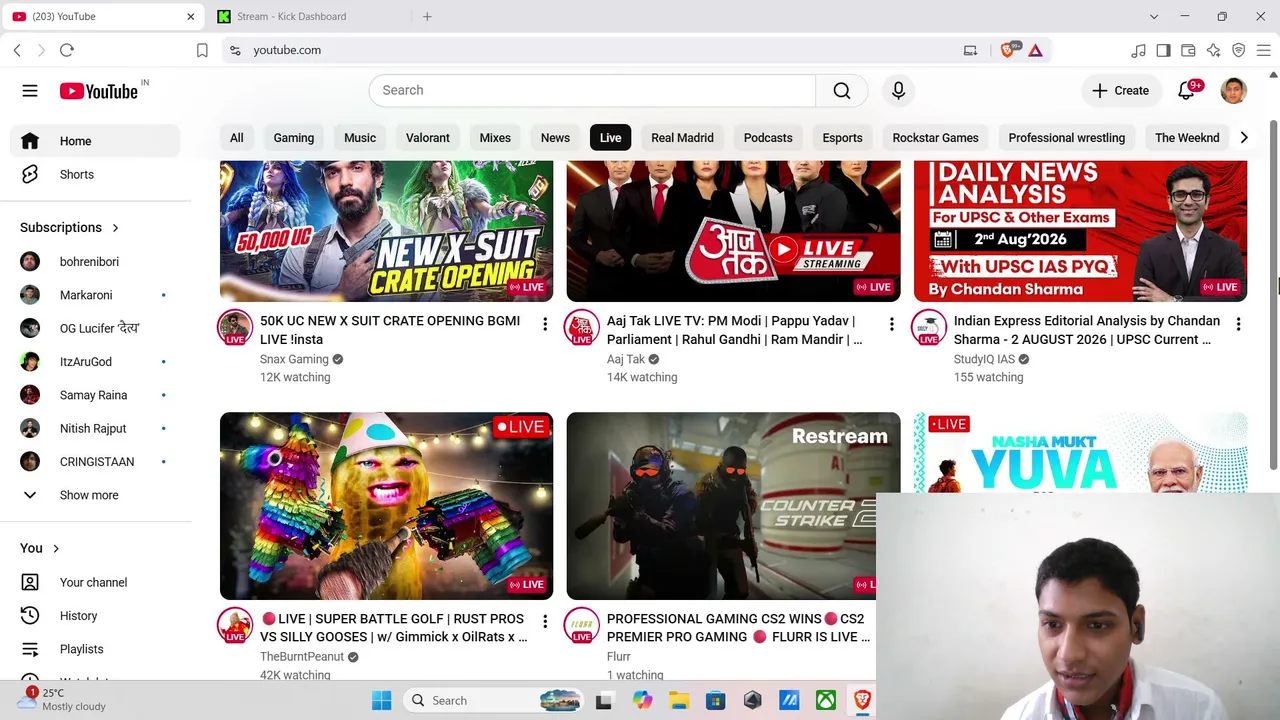Select the Music category chip

[360, 138]
